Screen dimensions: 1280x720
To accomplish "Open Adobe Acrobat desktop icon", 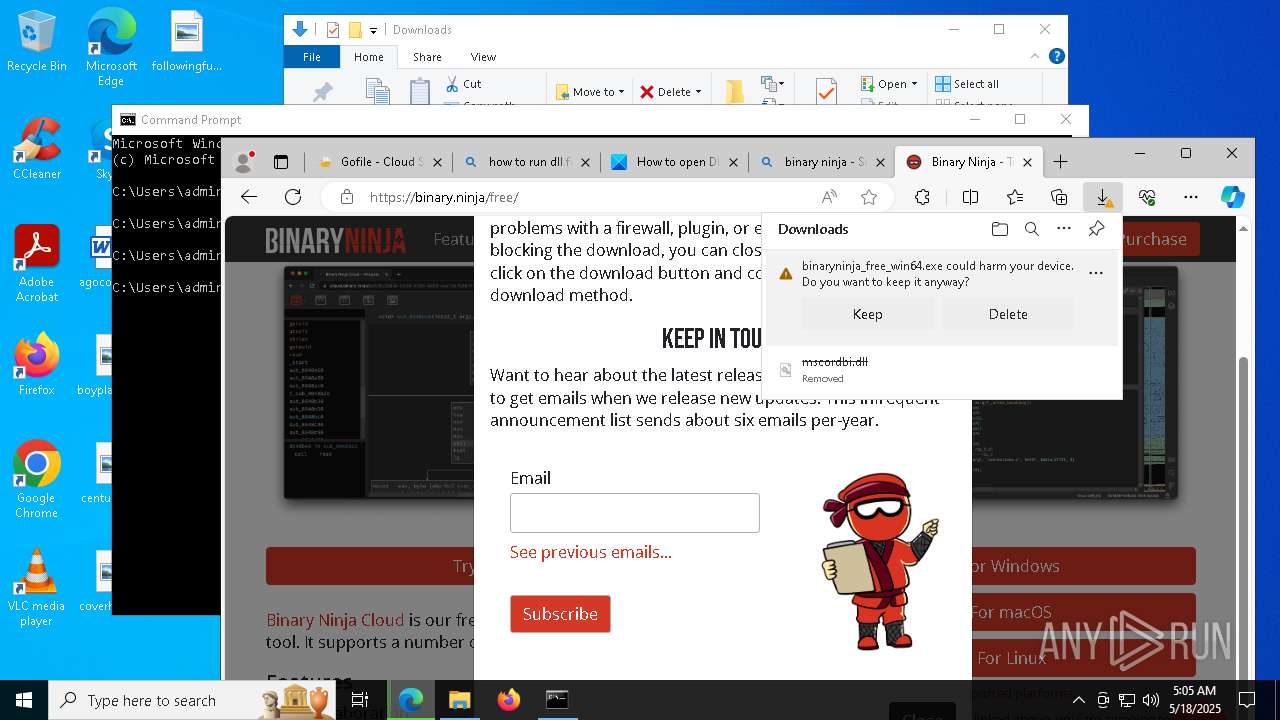I will coord(37,264).
